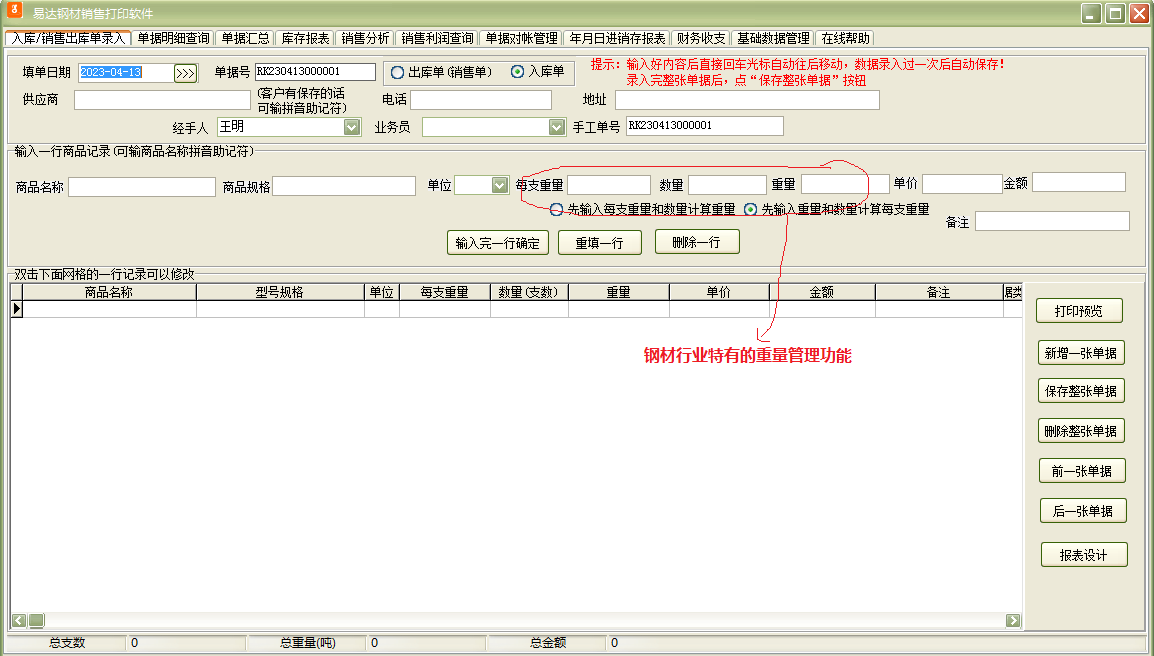Viewport: 1154px width, 656px height.
Task: Open the 经手人 dropdown showing 王明
Action: point(352,125)
